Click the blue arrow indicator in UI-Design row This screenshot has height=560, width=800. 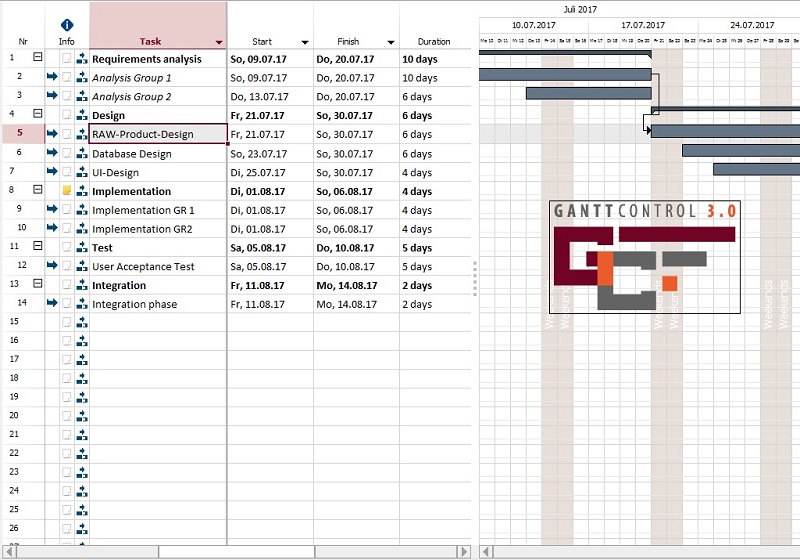point(52,171)
